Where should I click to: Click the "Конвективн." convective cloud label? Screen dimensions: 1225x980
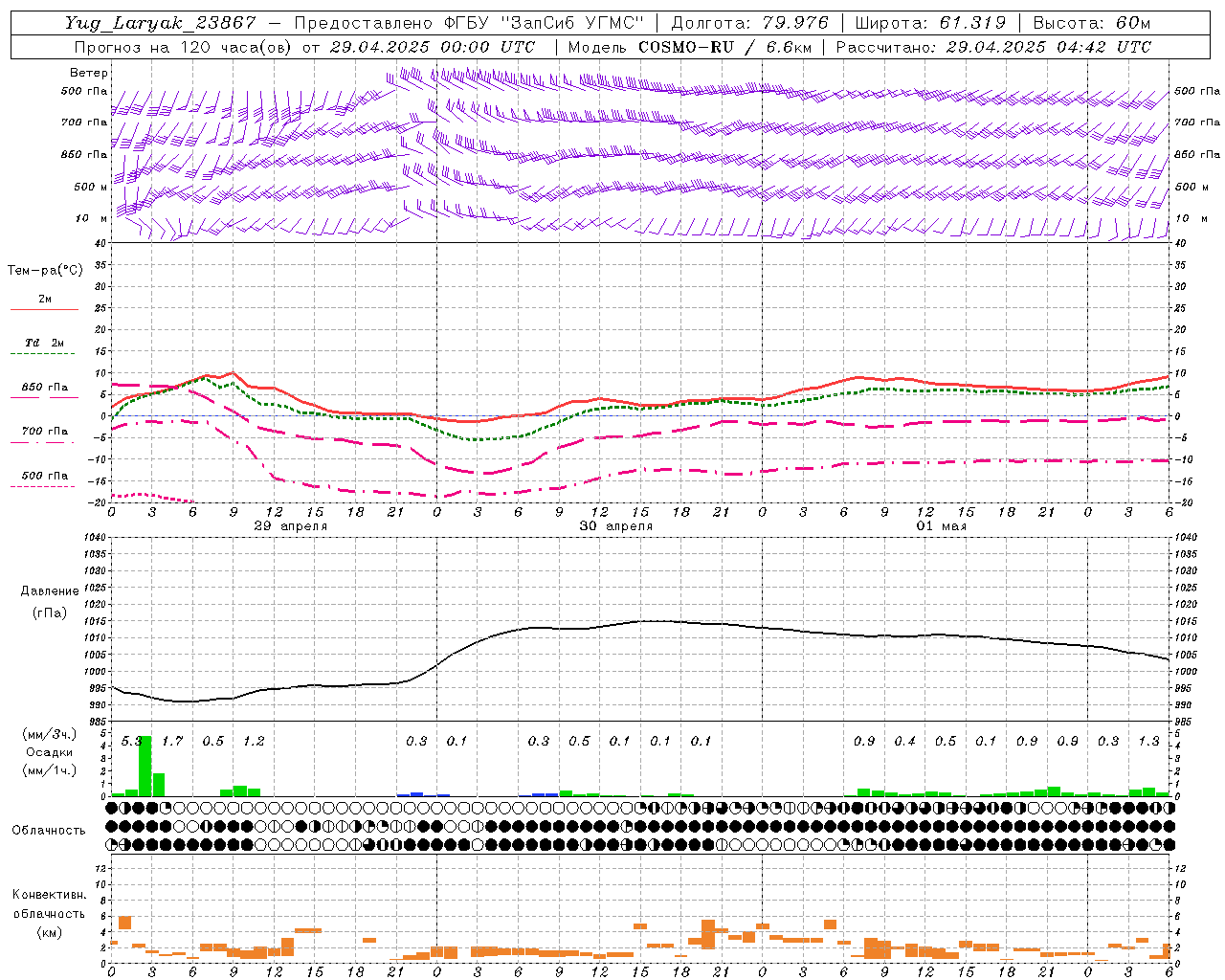pos(49,895)
